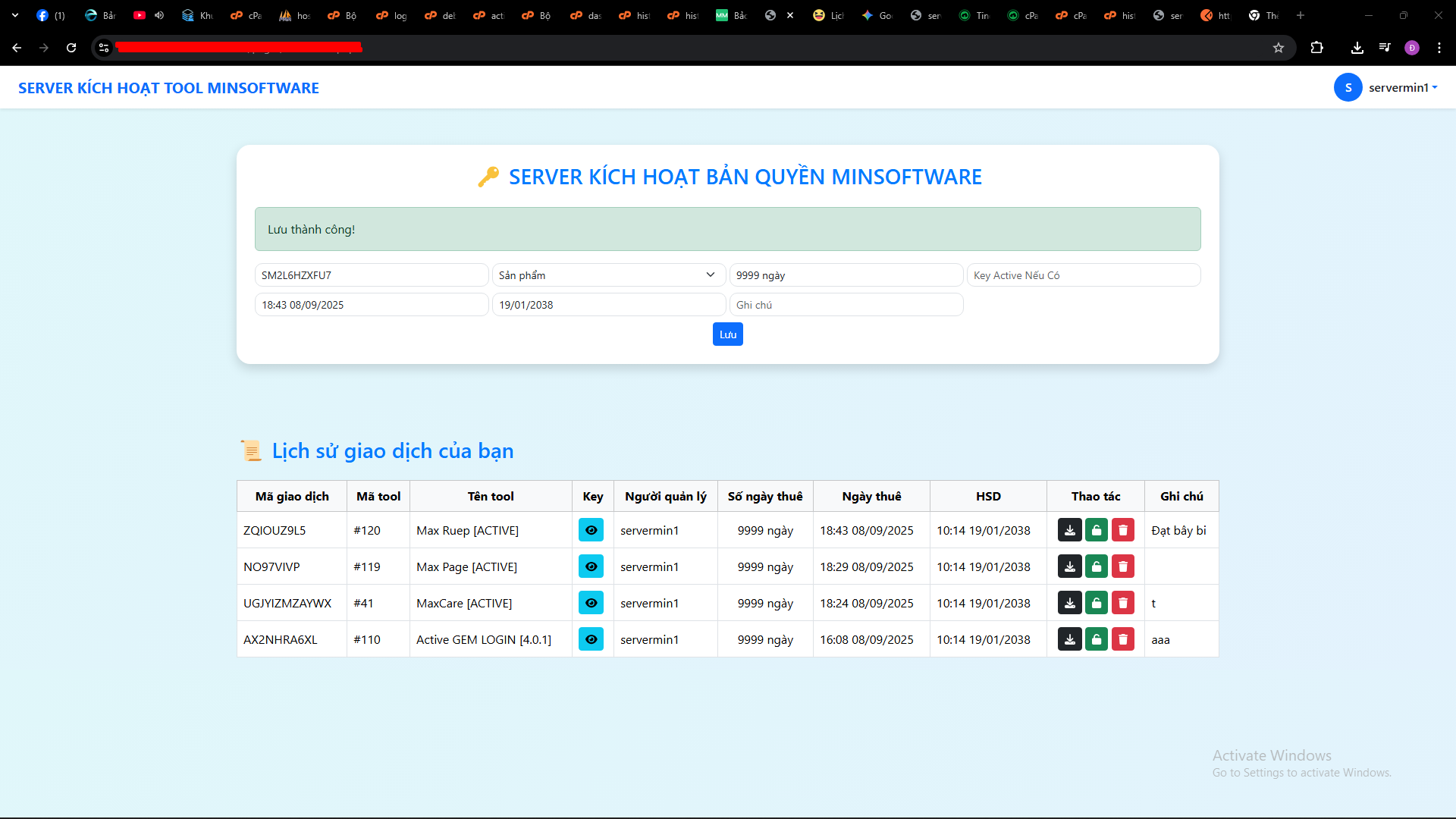Click the 'aaa' note cell
The width and height of the screenshot is (1456, 819).
[1181, 639]
